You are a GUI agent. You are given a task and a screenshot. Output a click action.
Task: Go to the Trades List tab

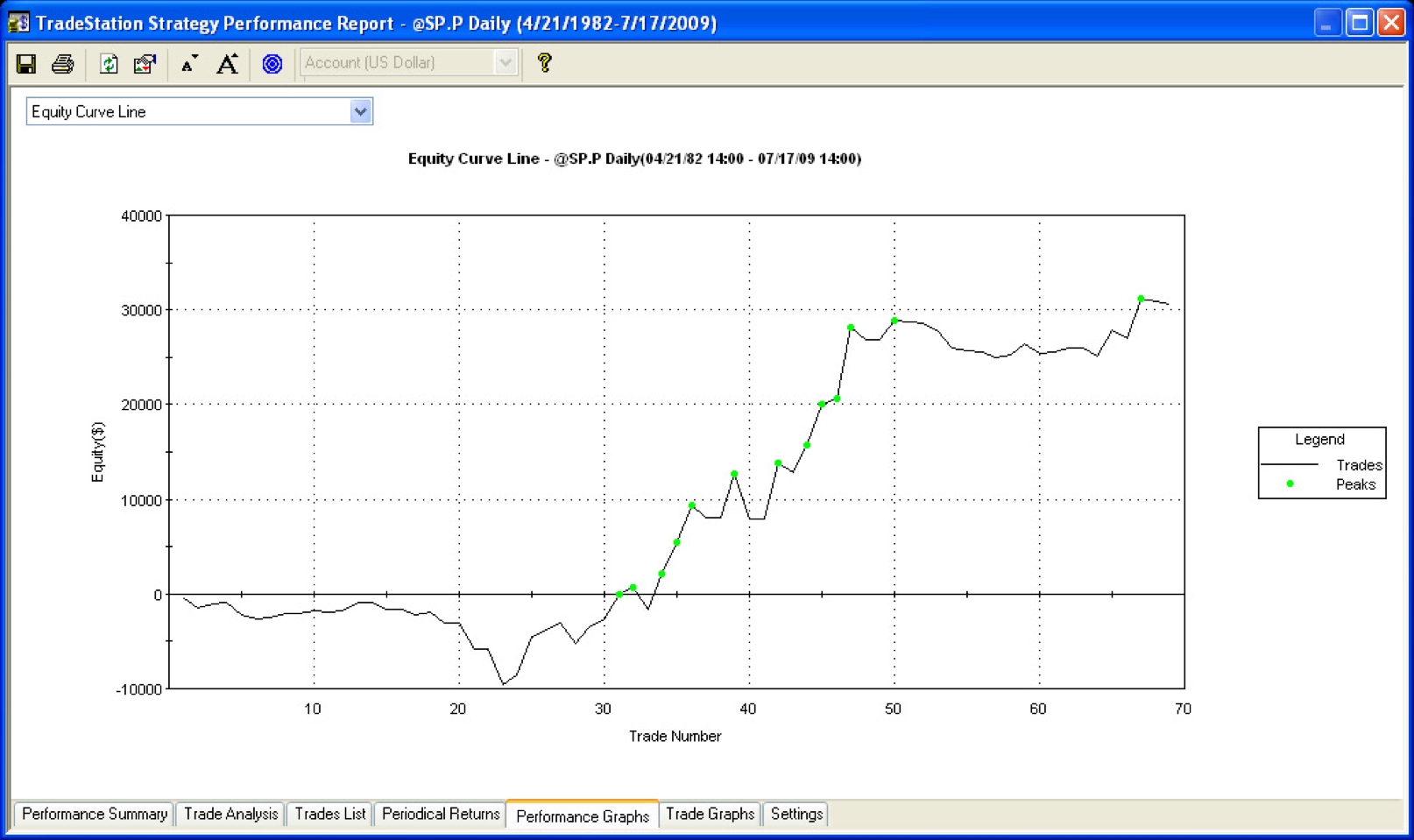pos(330,814)
